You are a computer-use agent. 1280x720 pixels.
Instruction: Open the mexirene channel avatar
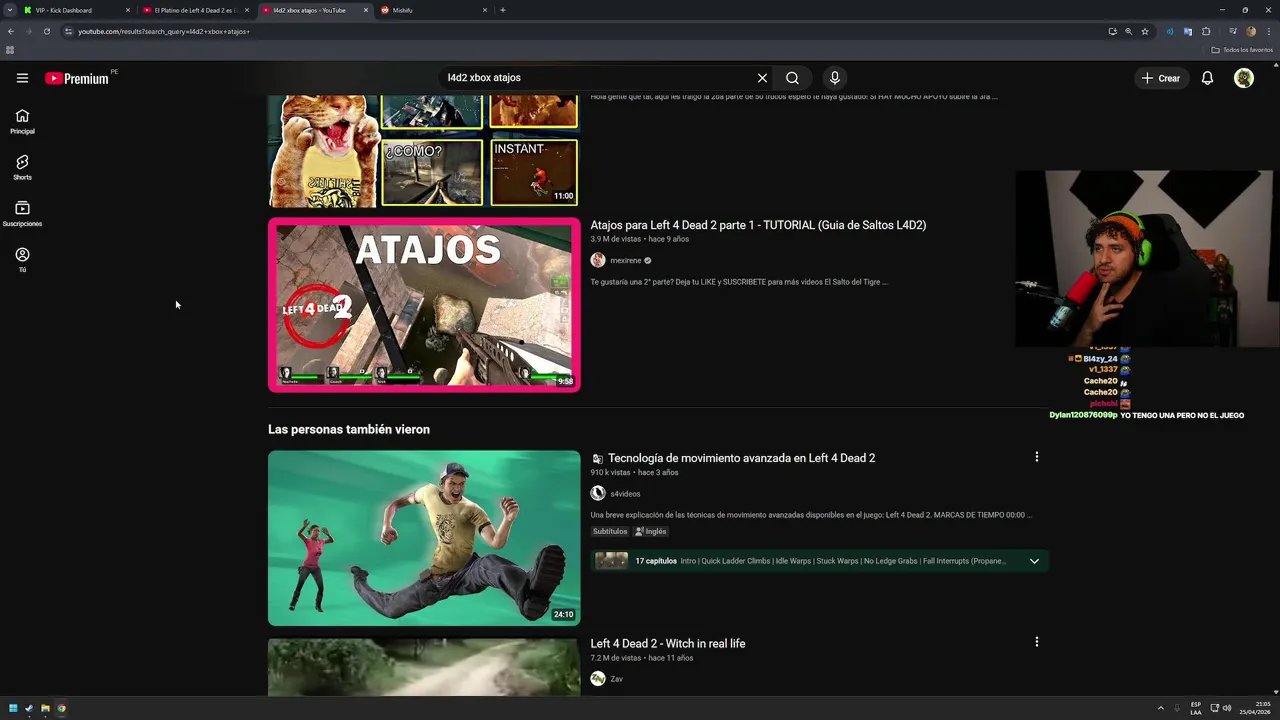(x=598, y=260)
